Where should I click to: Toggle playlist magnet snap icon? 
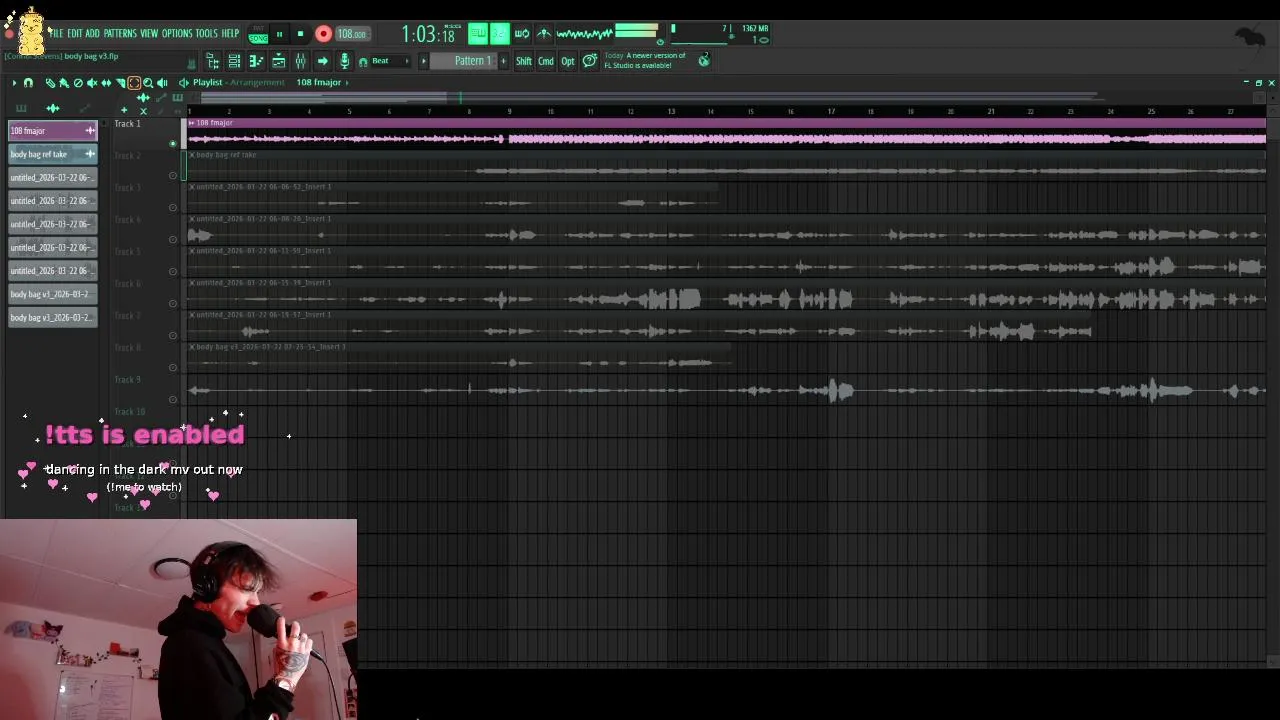point(28,83)
